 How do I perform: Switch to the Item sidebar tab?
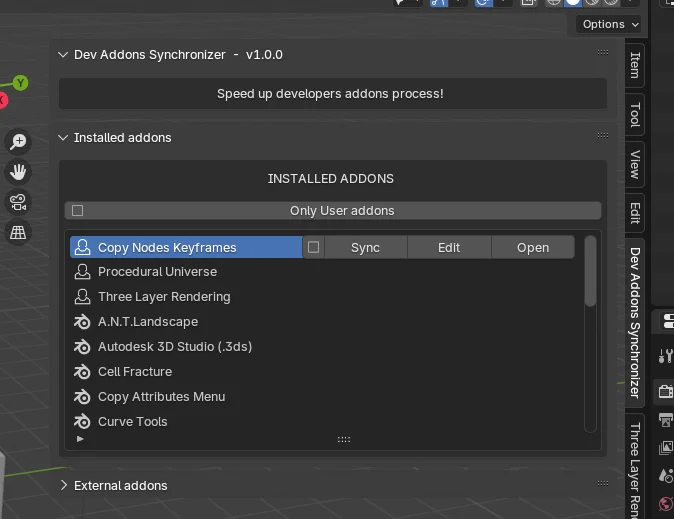coord(634,65)
